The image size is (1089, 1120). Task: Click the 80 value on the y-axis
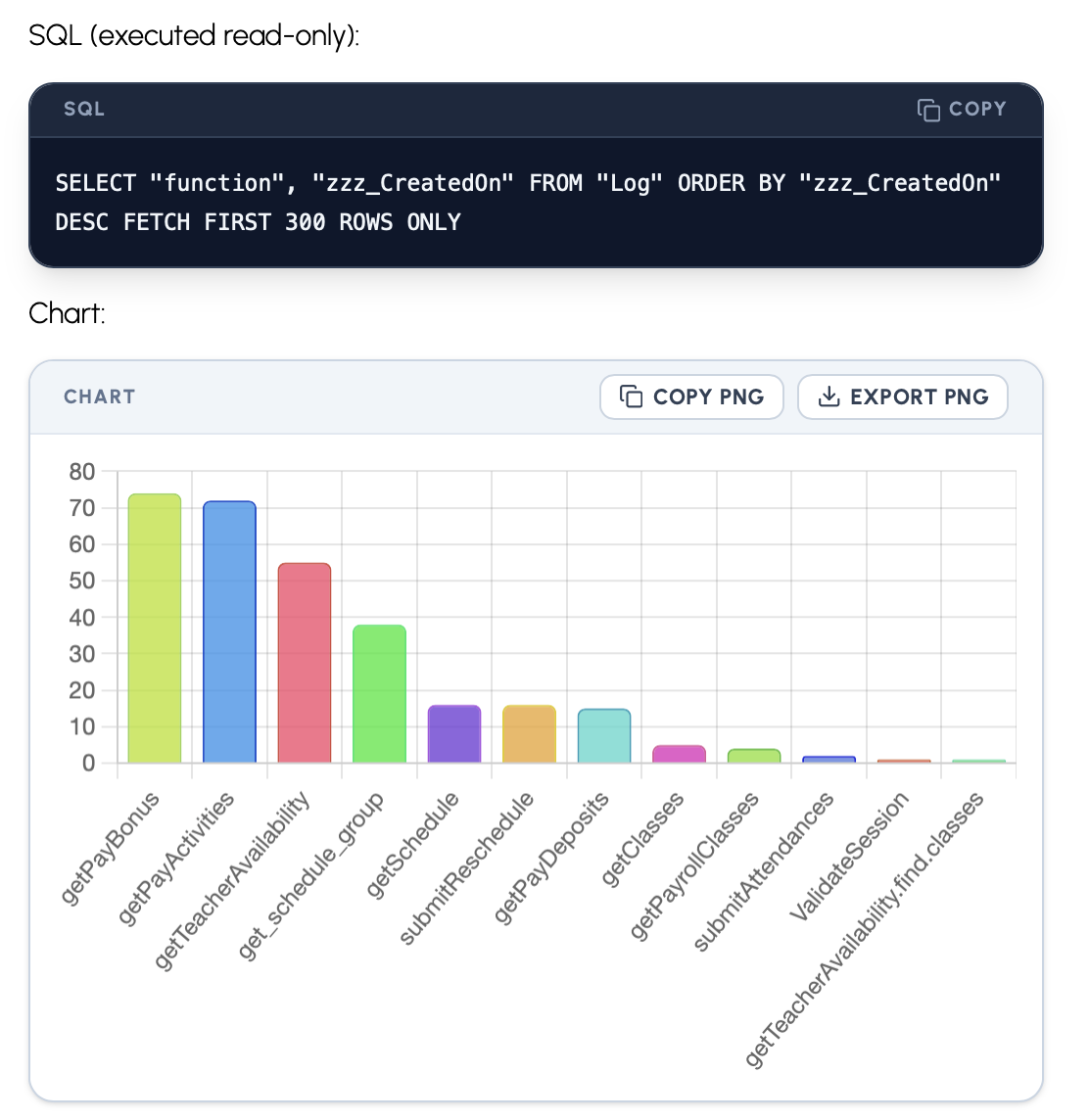pyautogui.click(x=82, y=472)
